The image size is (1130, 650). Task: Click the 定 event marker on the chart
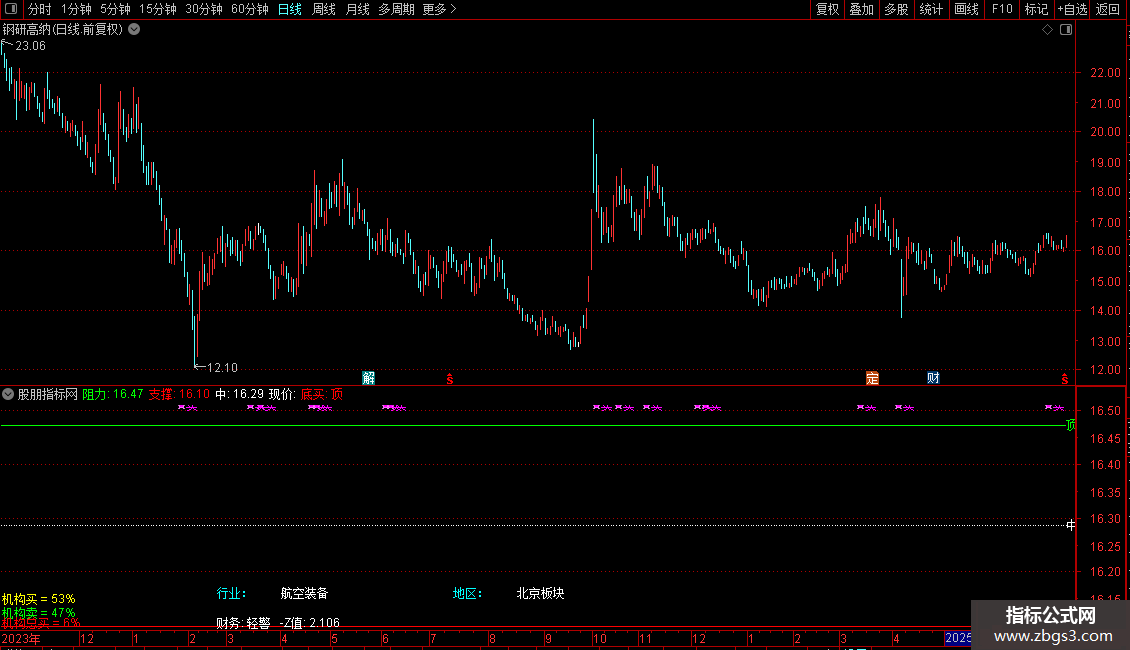pos(872,378)
